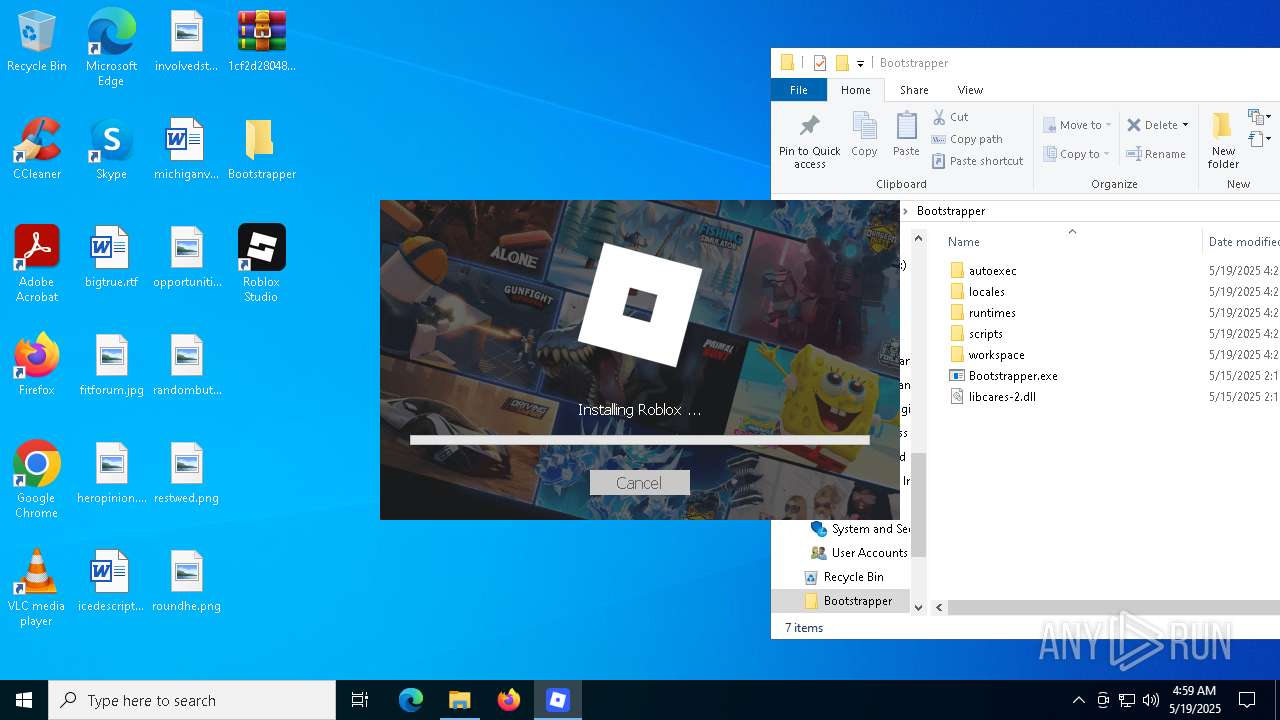Open the File tab in Explorer
Image resolution: width=1280 pixels, height=720 pixels.
coord(799,90)
